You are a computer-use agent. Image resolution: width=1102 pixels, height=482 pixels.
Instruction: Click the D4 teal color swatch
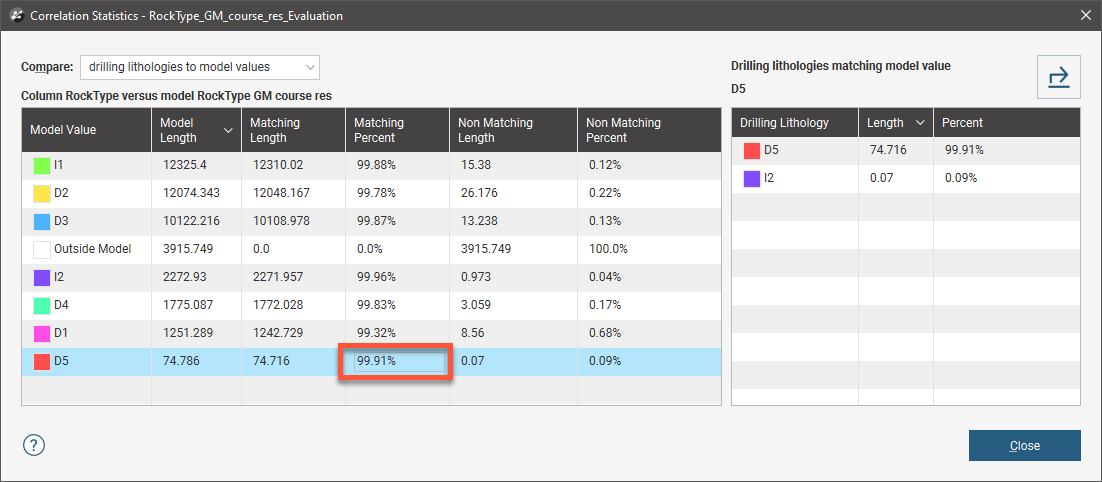click(42, 305)
